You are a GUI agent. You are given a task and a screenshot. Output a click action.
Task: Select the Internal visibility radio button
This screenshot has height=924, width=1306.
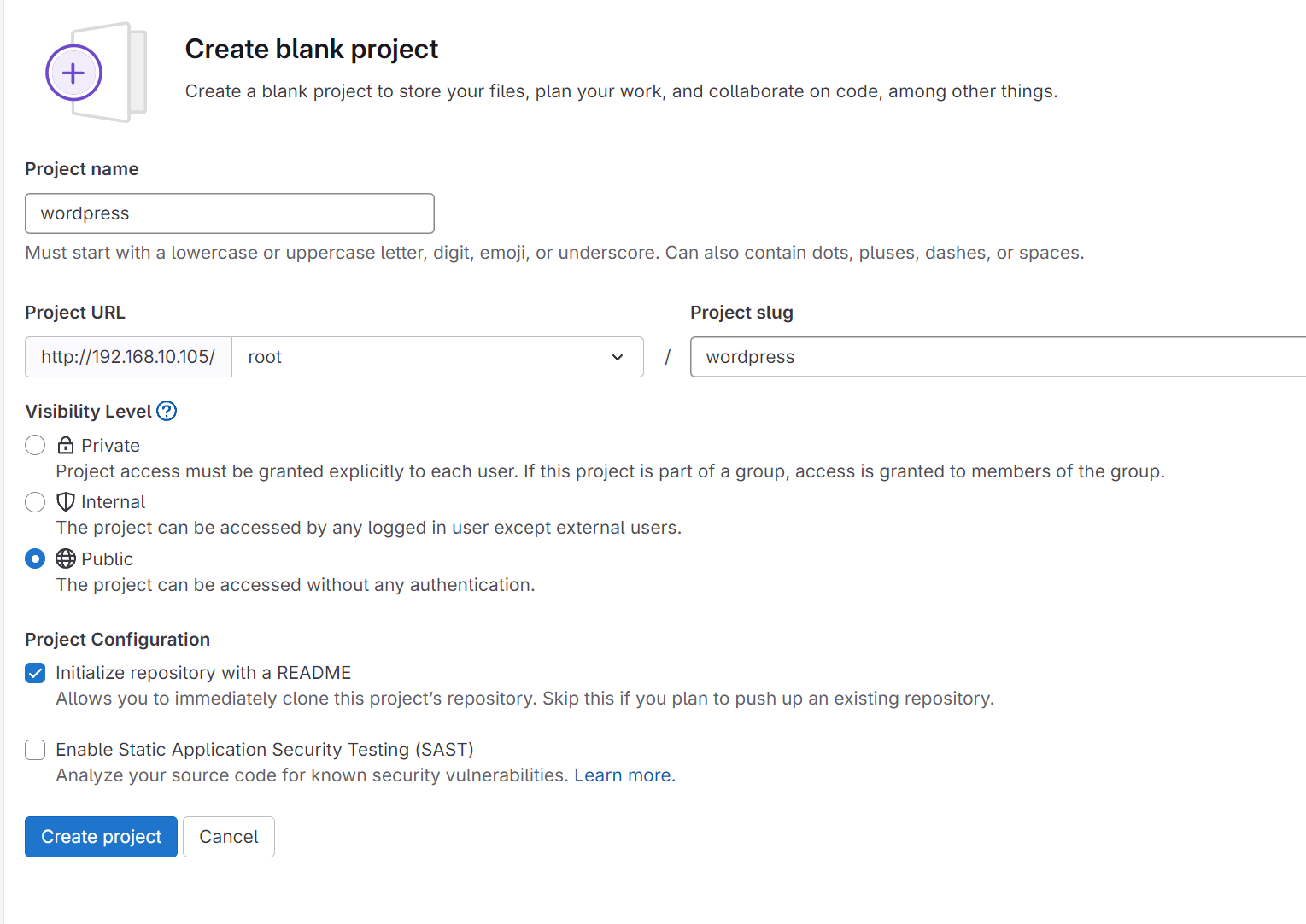click(35, 502)
